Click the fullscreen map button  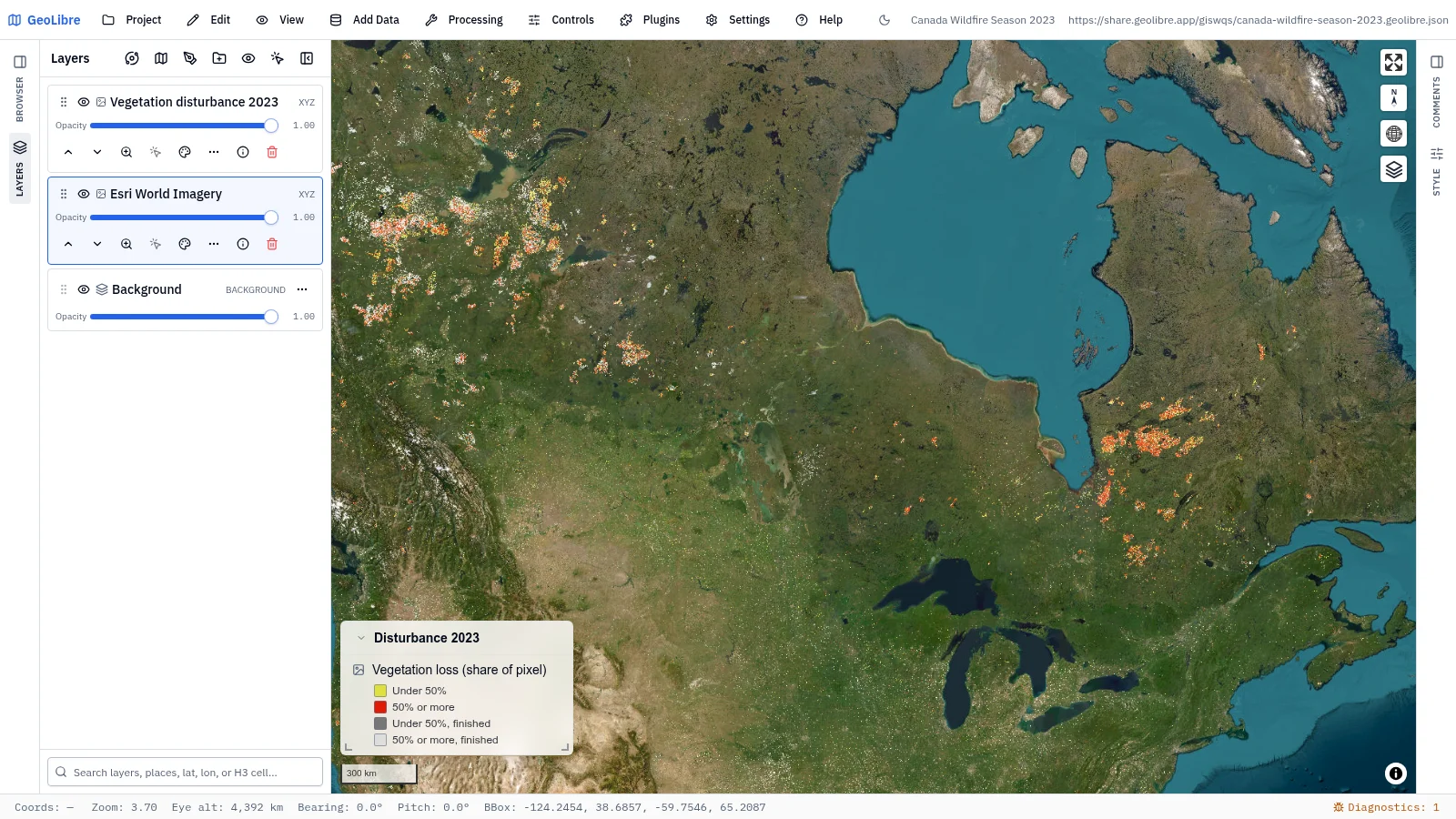(x=1394, y=62)
